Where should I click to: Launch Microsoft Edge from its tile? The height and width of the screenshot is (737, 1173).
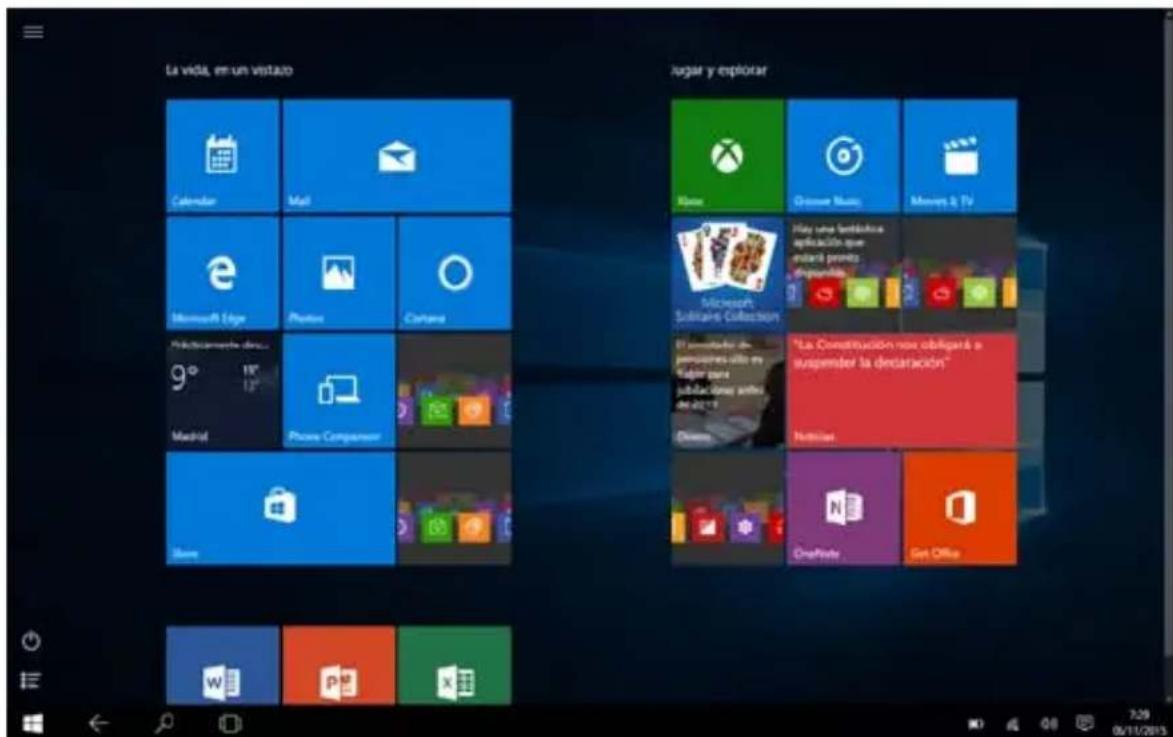click(222, 272)
